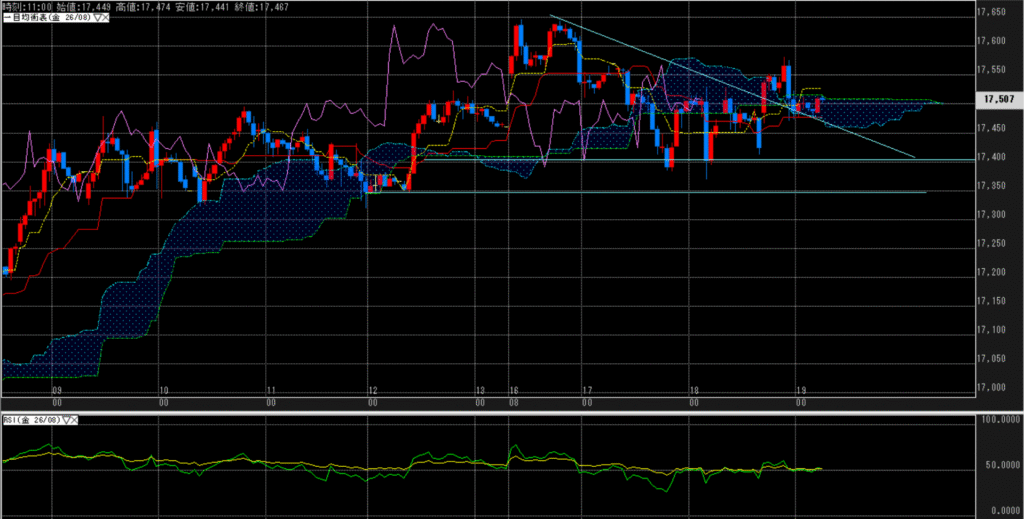The image size is (1024, 519).
Task: Click the current price tag 17,507
Action: [998, 100]
